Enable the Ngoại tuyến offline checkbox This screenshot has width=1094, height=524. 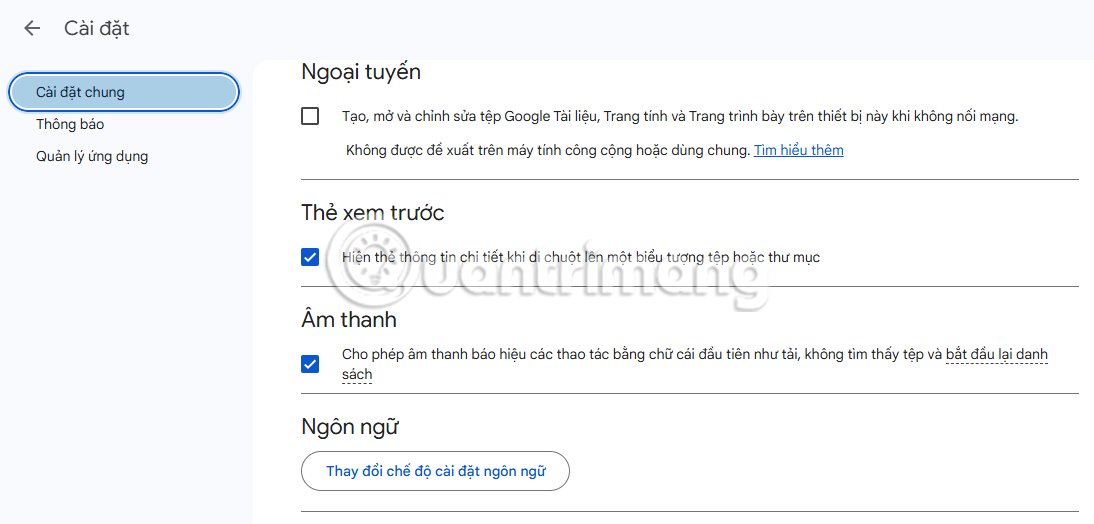[x=310, y=116]
